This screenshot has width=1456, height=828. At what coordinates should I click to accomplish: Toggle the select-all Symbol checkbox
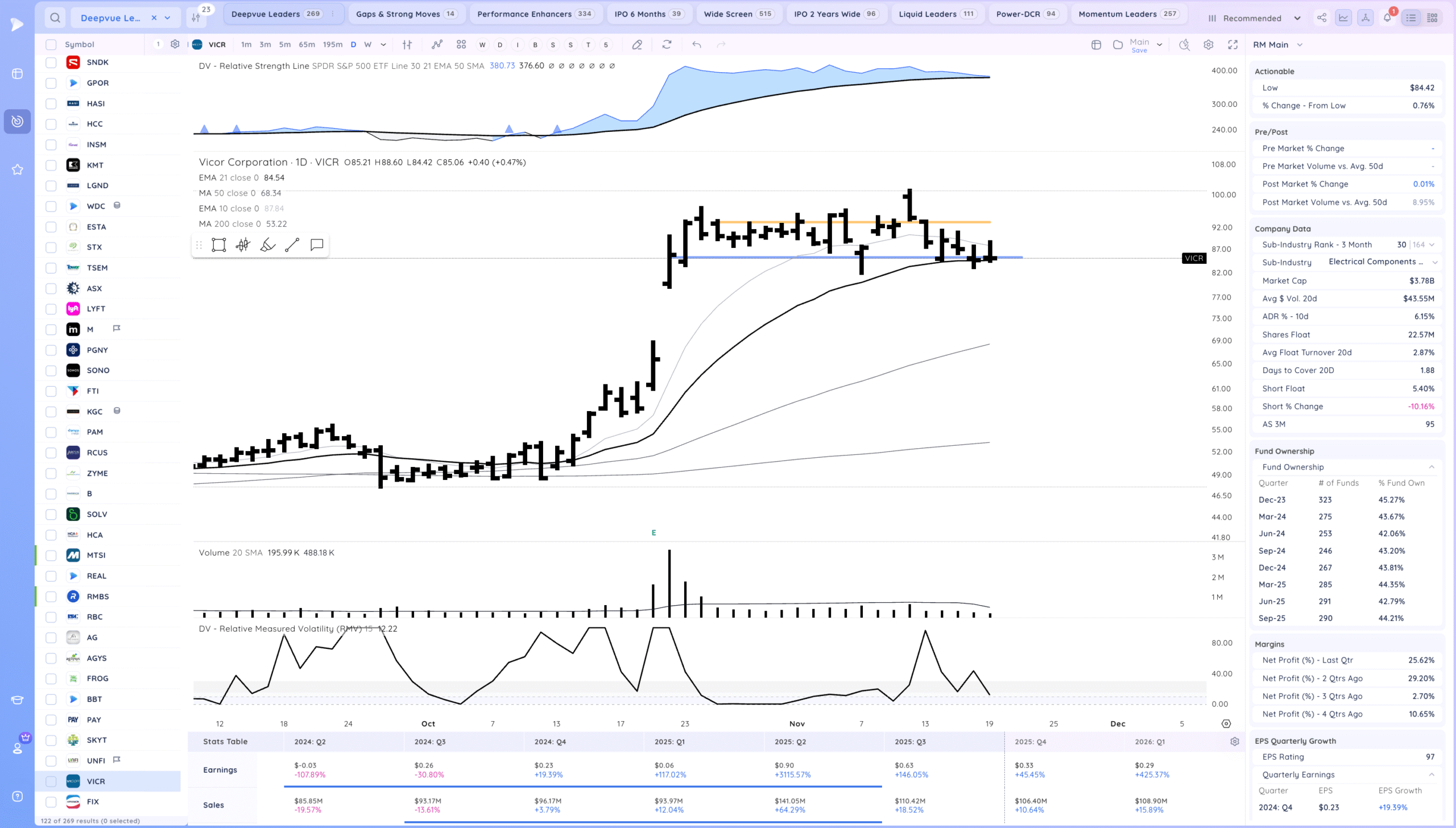51,44
